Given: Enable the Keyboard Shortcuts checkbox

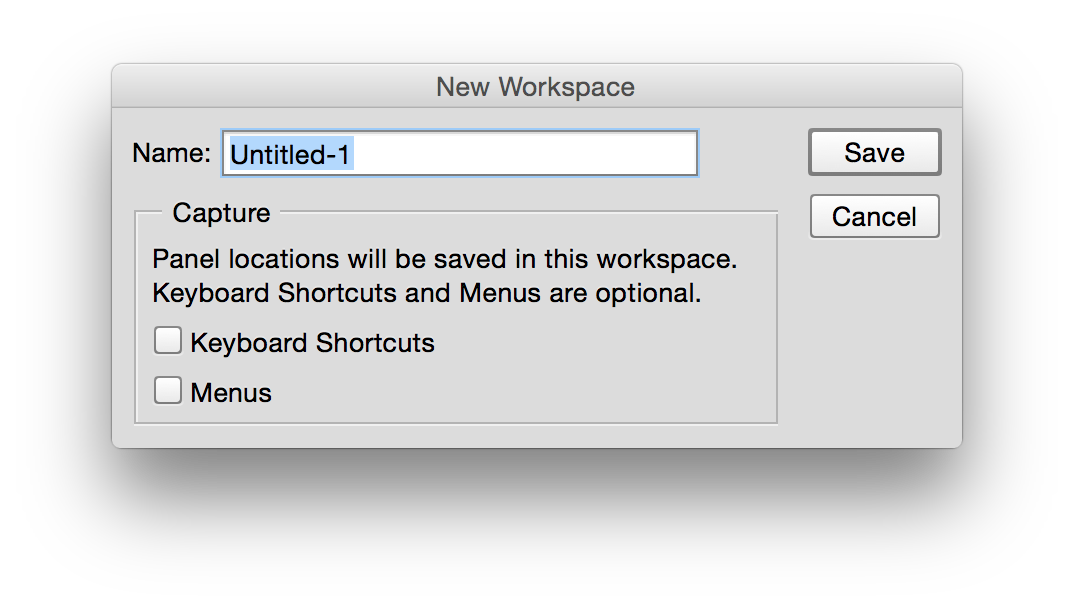Looking at the screenshot, I should point(168,342).
